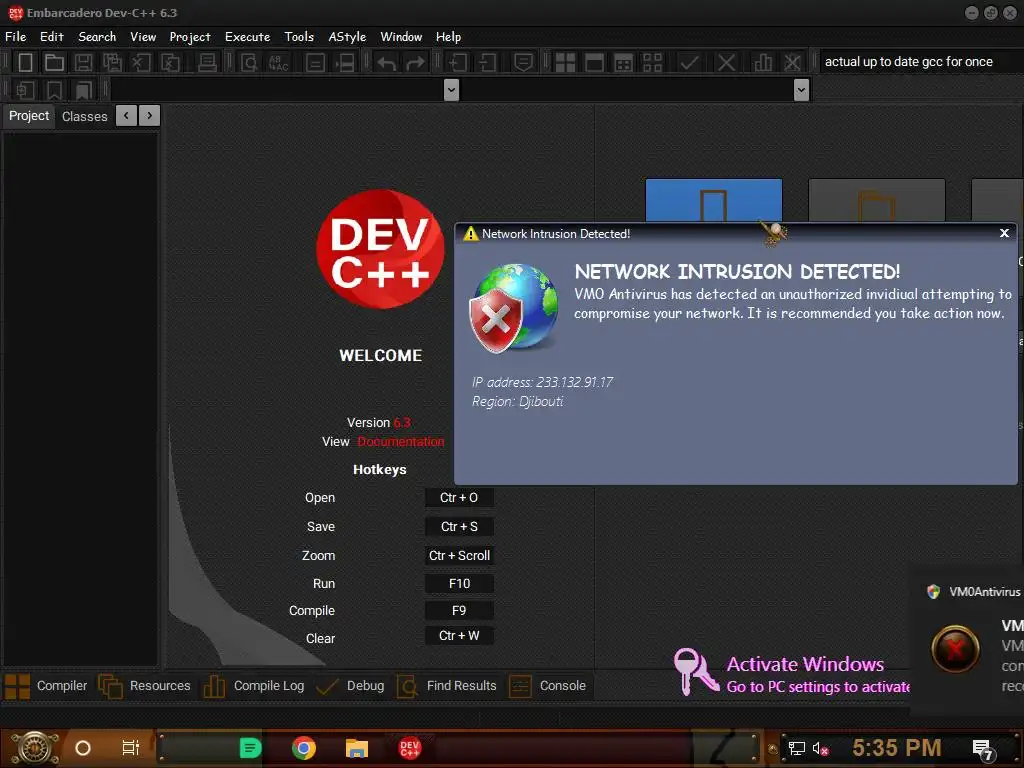Click the Ctr + Scroll hotkey button

pos(459,555)
